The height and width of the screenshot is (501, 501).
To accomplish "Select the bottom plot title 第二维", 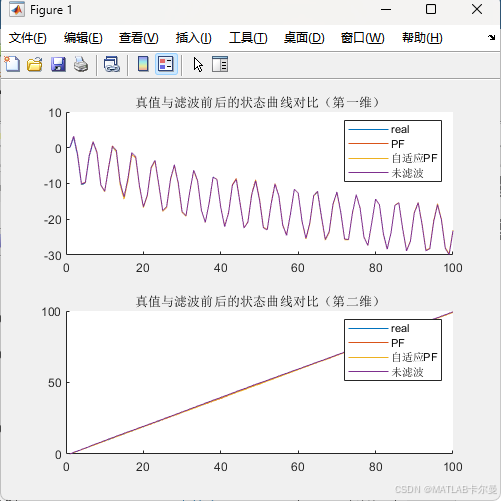I will tap(257, 301).
